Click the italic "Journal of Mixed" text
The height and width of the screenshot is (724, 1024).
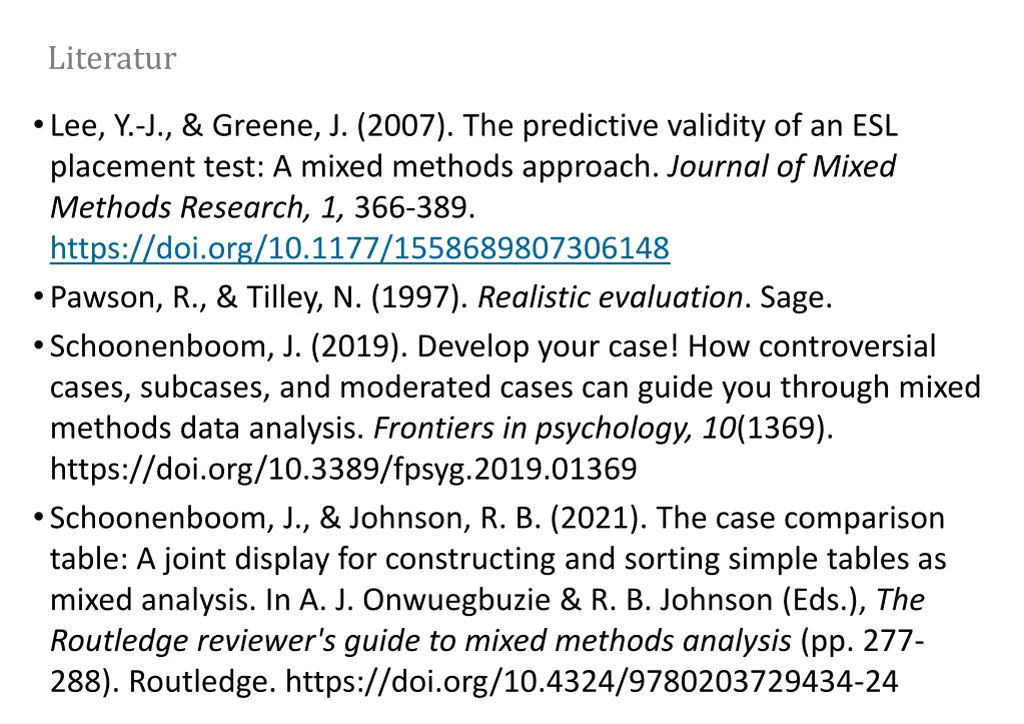[781, 166]
